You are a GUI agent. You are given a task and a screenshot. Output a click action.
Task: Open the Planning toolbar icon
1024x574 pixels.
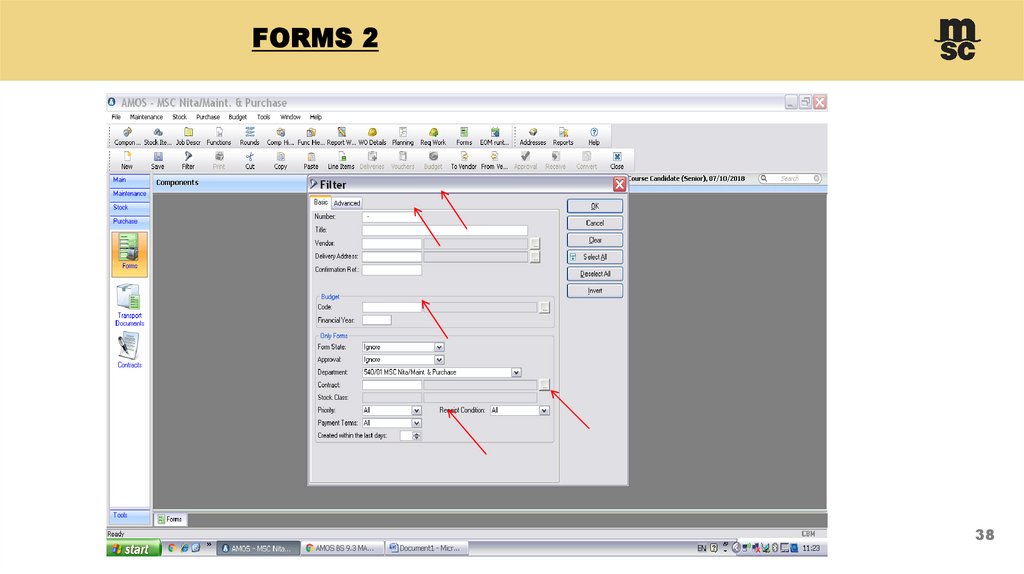pyautogui.click(x=403, y=136)
